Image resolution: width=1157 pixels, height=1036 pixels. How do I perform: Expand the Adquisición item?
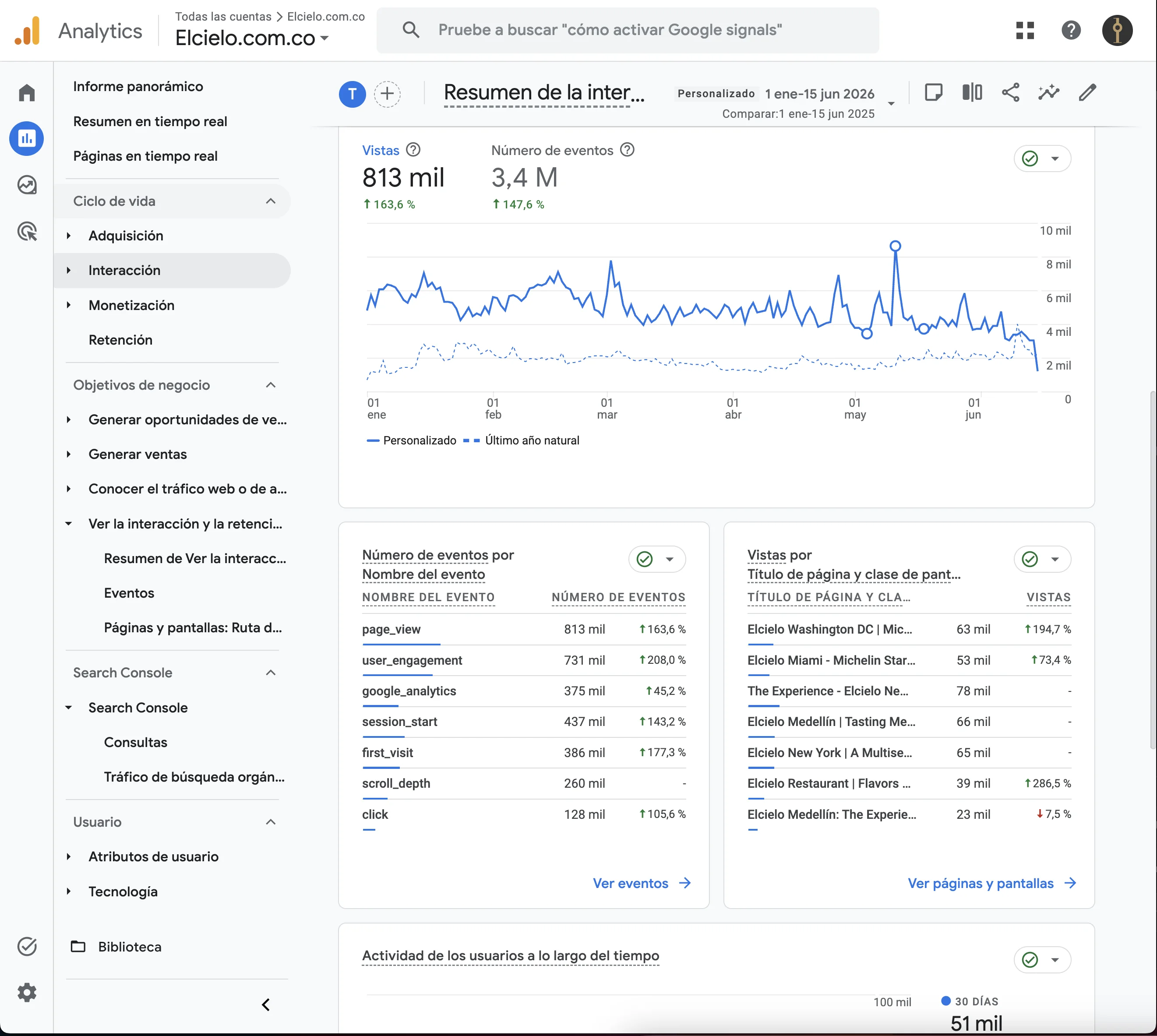(69, 236)
